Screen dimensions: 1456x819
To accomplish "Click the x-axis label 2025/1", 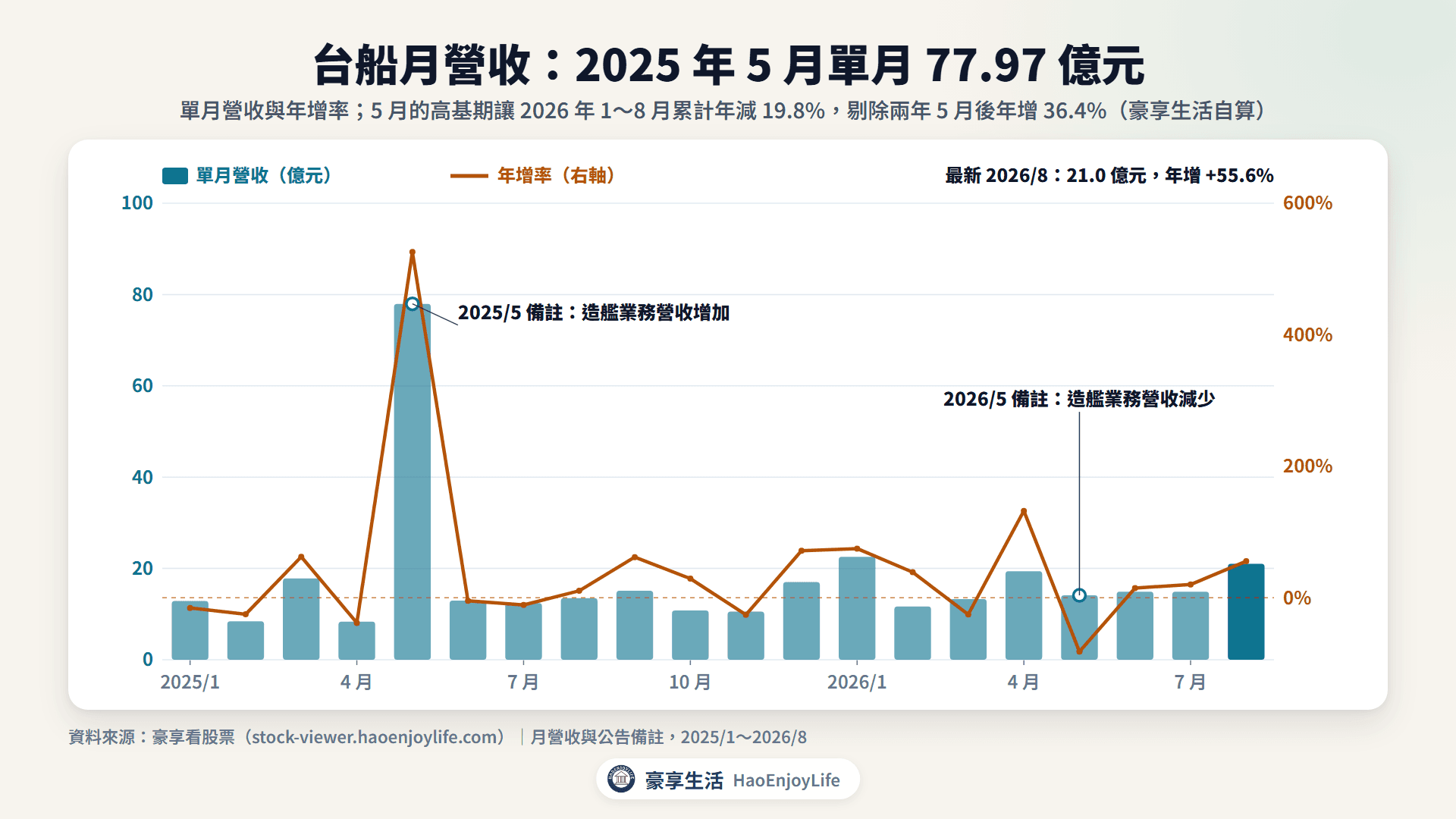I will 190,682.
